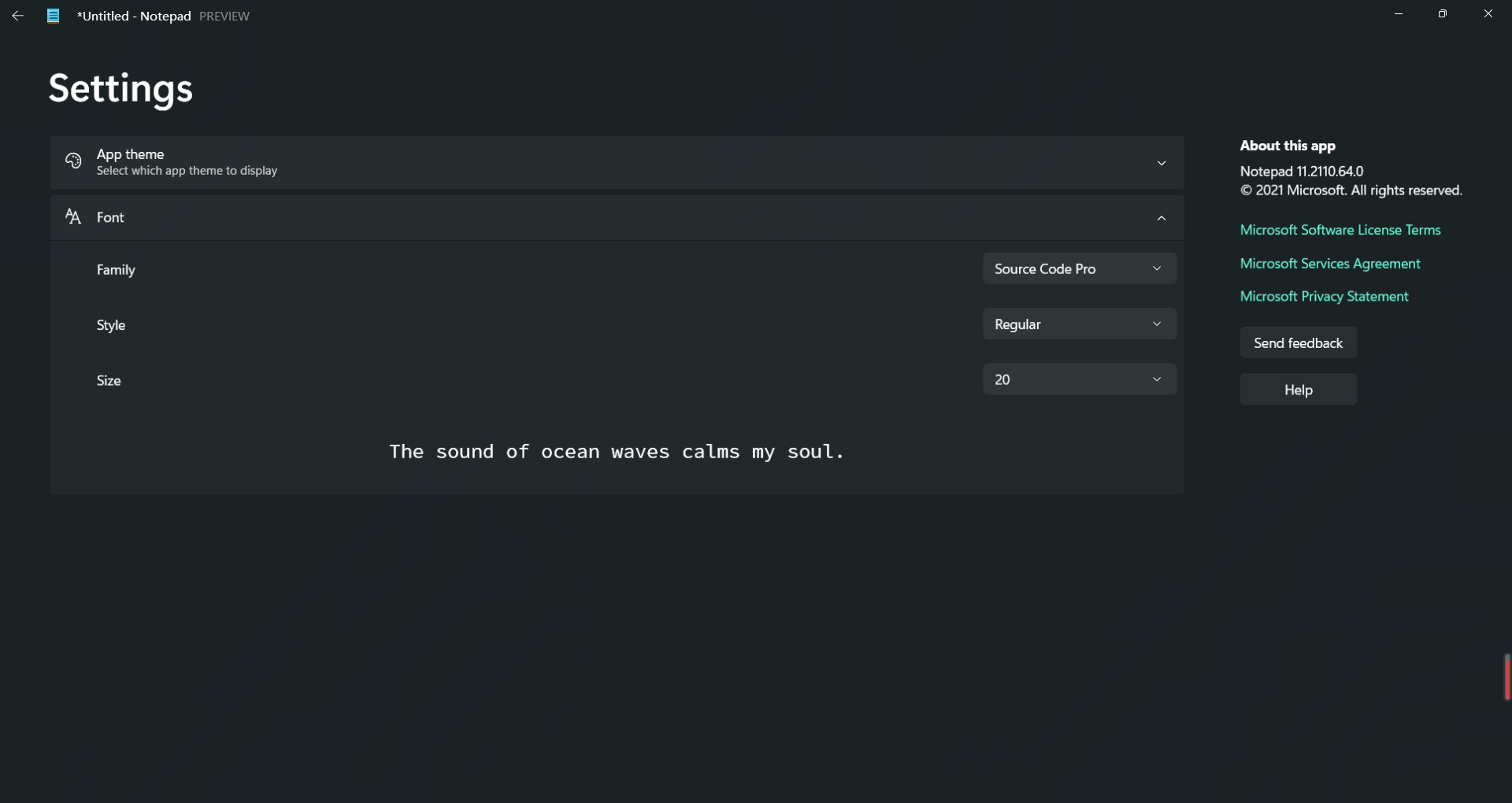
Task: Click the vertical scrollbar thumb
Action: point(1506,677)
